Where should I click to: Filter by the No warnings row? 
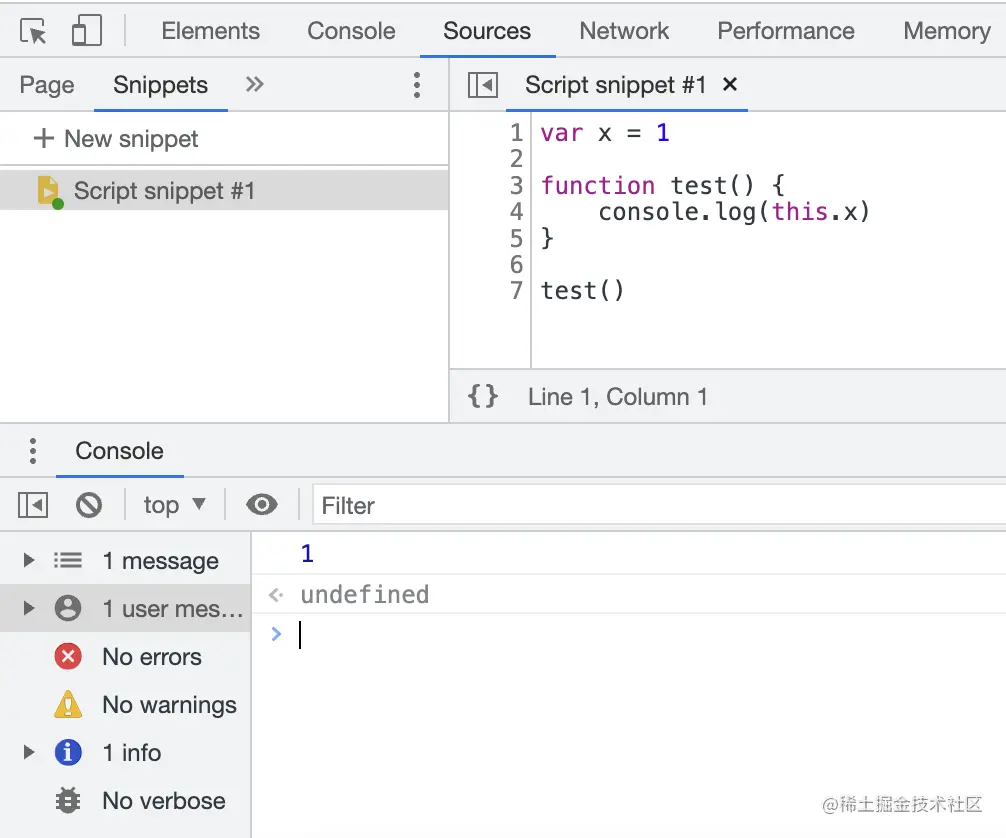(125, 705)
